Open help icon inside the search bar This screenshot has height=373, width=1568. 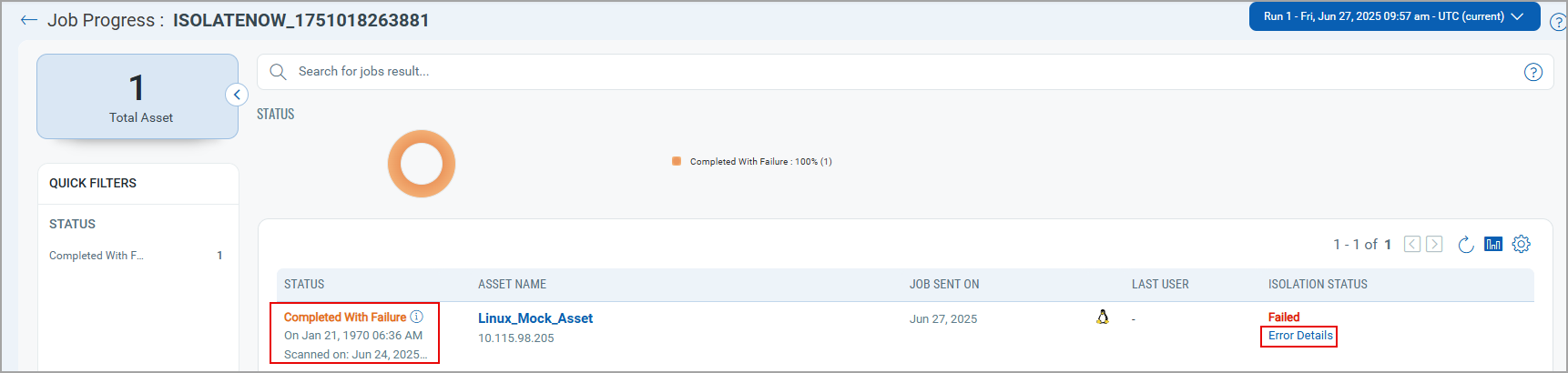tap(1533, 72)
